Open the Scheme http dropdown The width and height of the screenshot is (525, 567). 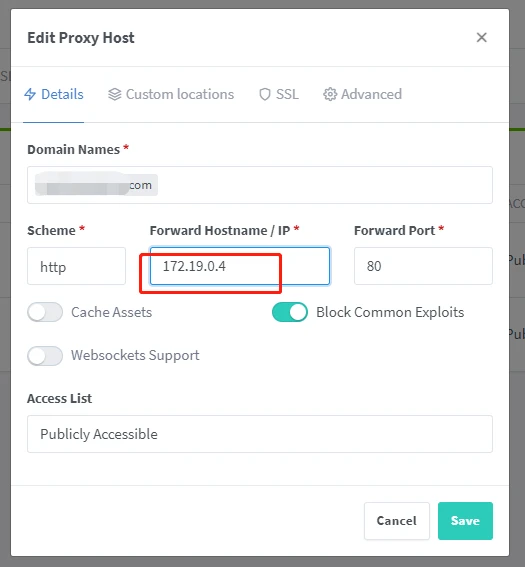click(76, 266)
